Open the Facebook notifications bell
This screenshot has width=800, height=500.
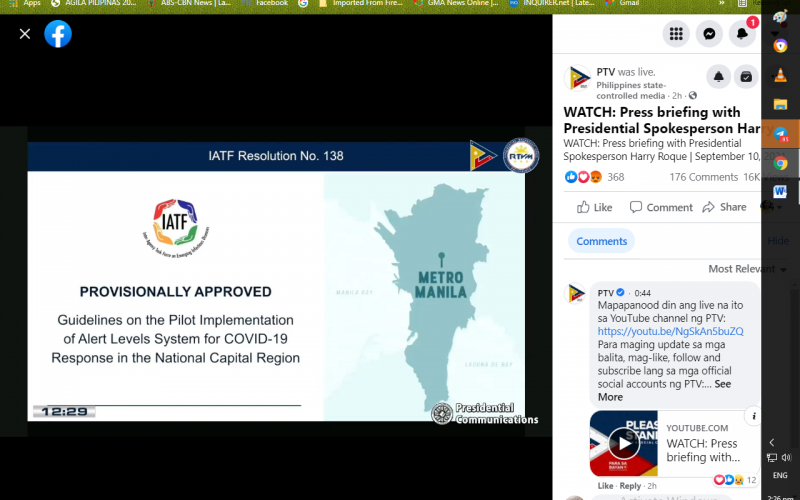pyautogui.click(x=742, y=34)
